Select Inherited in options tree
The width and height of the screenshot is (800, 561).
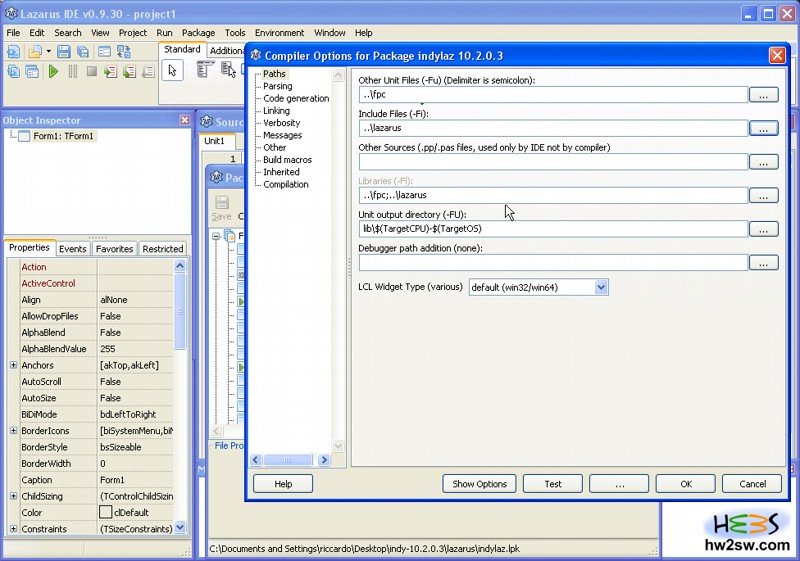(281, 172)
